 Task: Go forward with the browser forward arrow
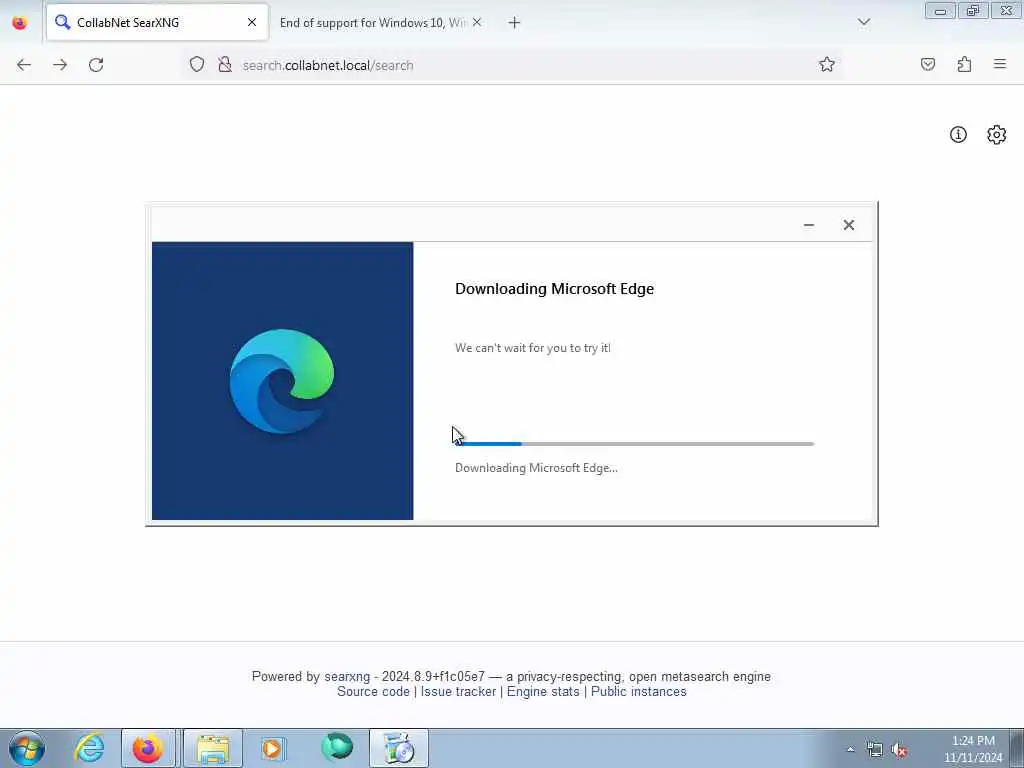tap(60, 65)
